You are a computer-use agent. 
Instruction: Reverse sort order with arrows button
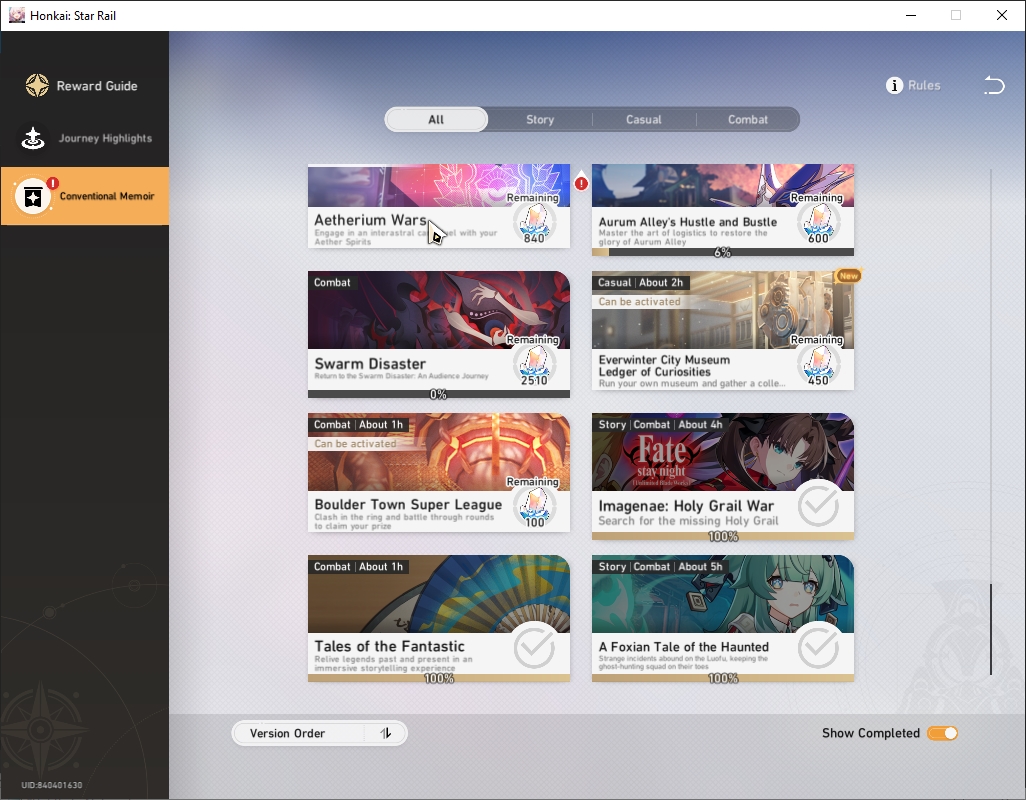[386, 733]
